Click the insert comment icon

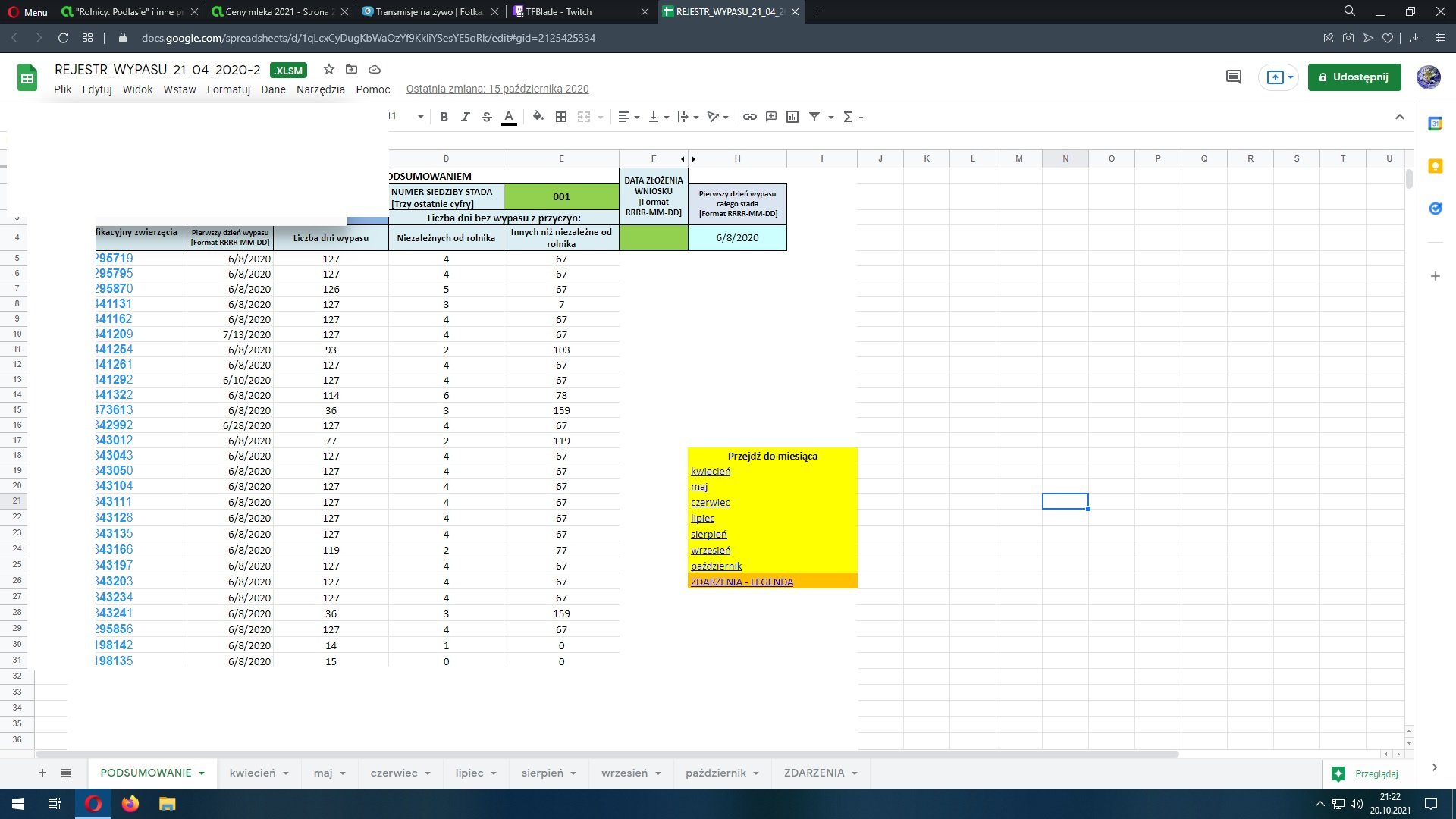tap(771, 117)
